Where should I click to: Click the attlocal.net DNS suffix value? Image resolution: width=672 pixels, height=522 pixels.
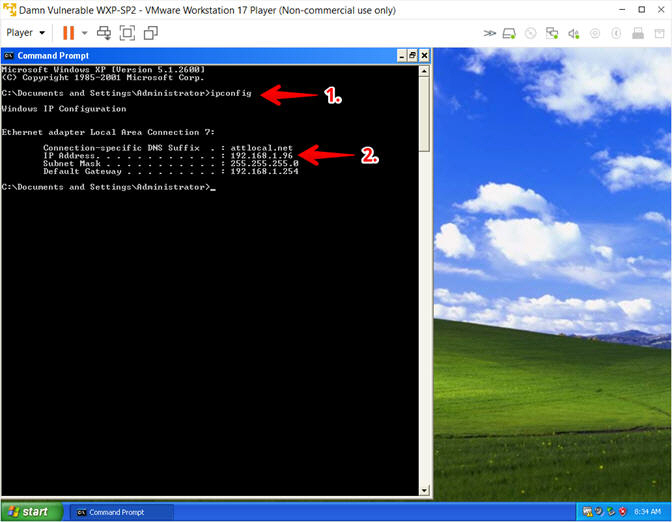(x=261, y=148)
